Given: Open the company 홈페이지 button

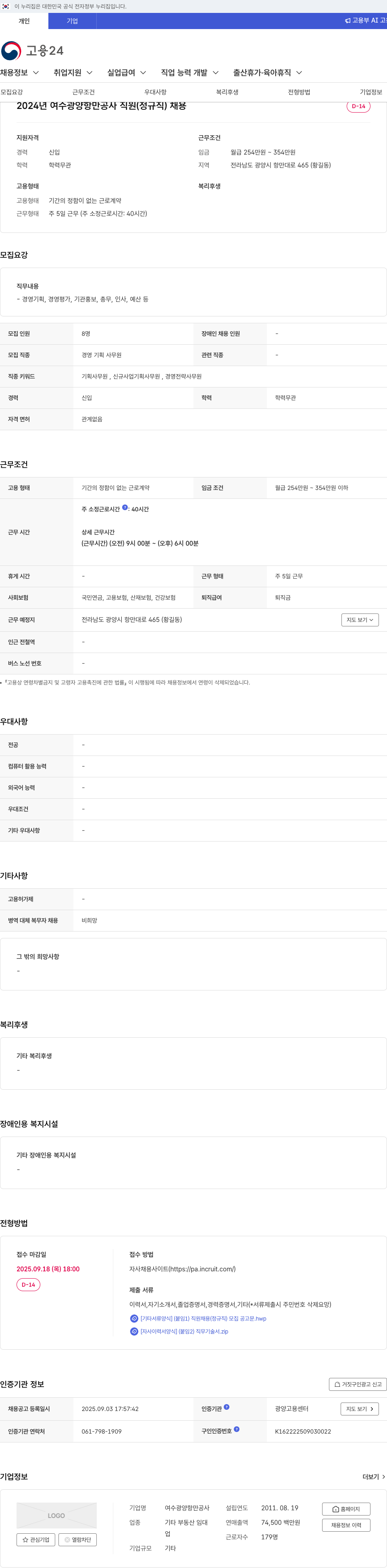Looking at the screenshot, I should [346, 1509].
